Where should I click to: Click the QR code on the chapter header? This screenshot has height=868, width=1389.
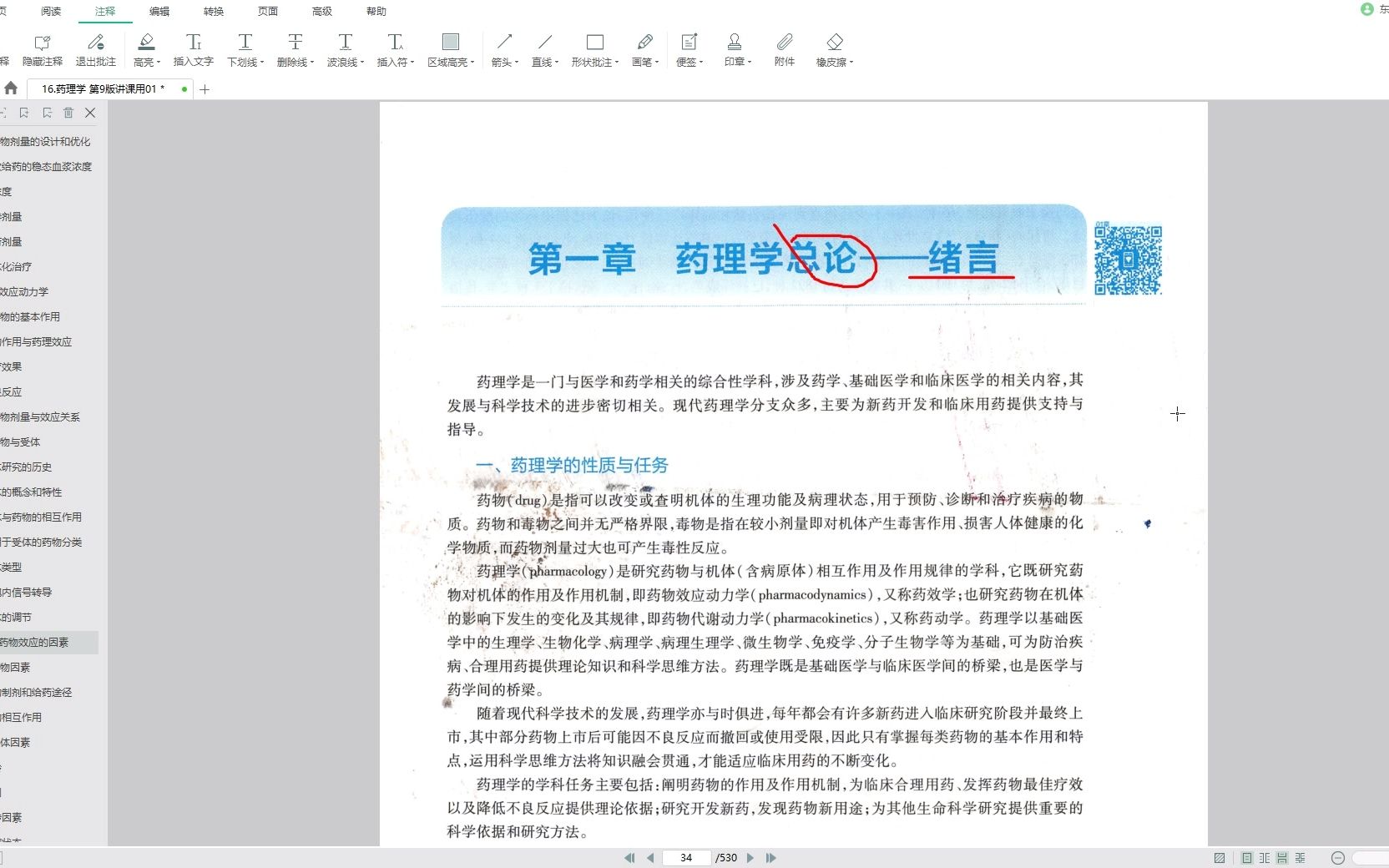point(1129,259)
